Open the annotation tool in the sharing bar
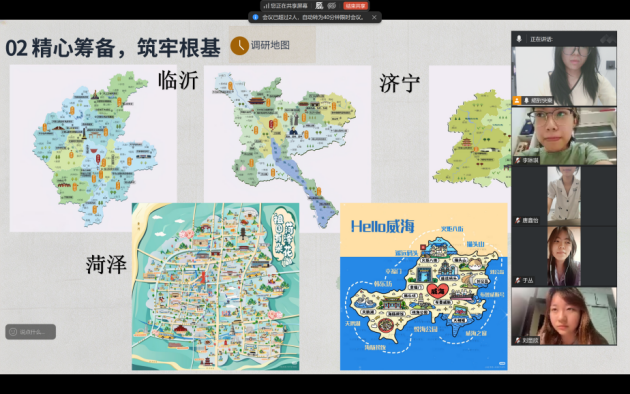Image resolution: width=630 pixels, height=394 pixels. point(319,6)
